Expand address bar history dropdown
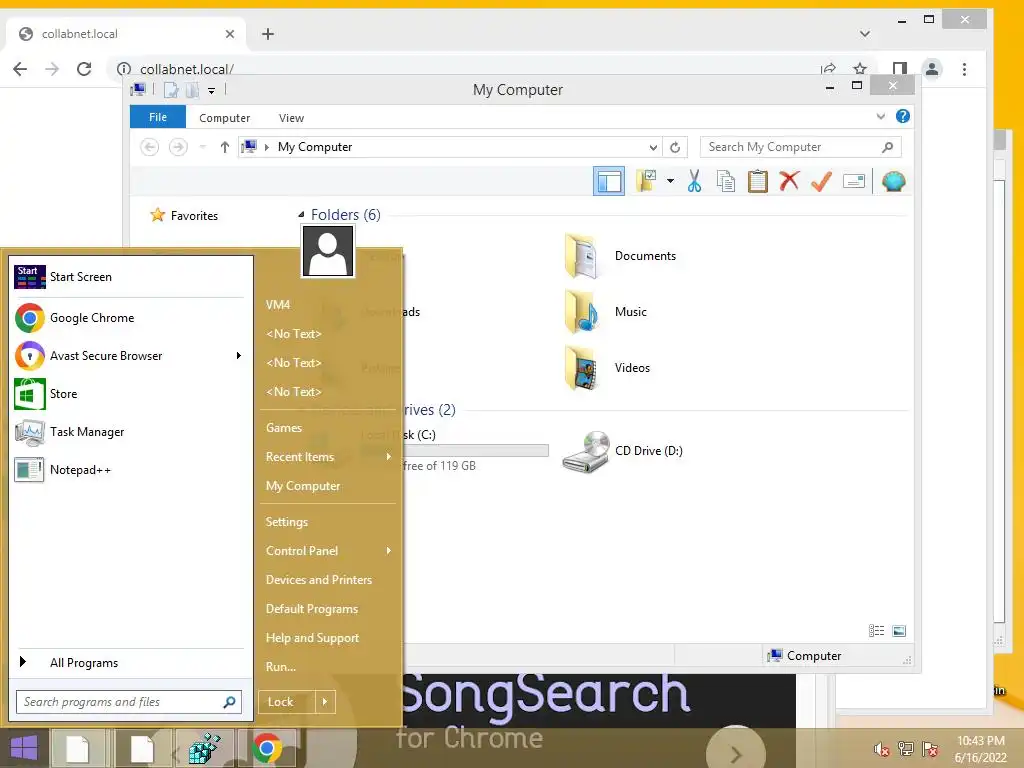 click(653, 147)
